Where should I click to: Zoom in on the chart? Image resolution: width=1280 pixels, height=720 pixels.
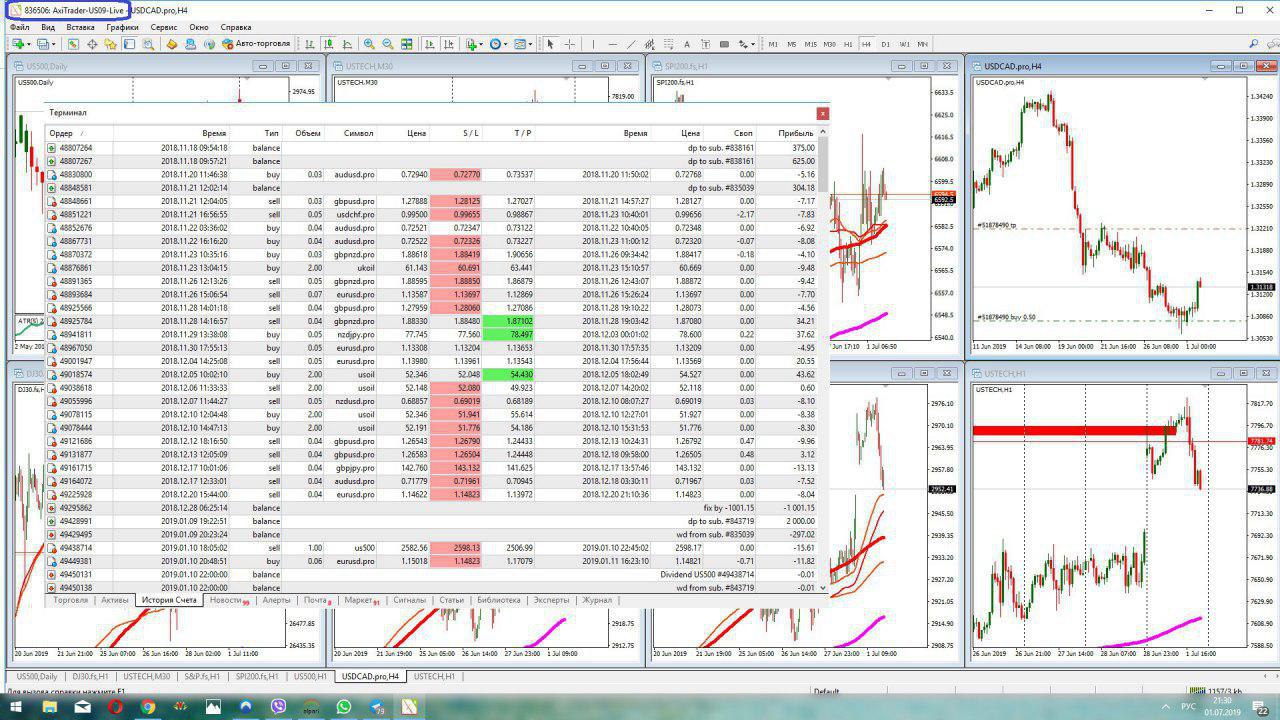(369, 44)
